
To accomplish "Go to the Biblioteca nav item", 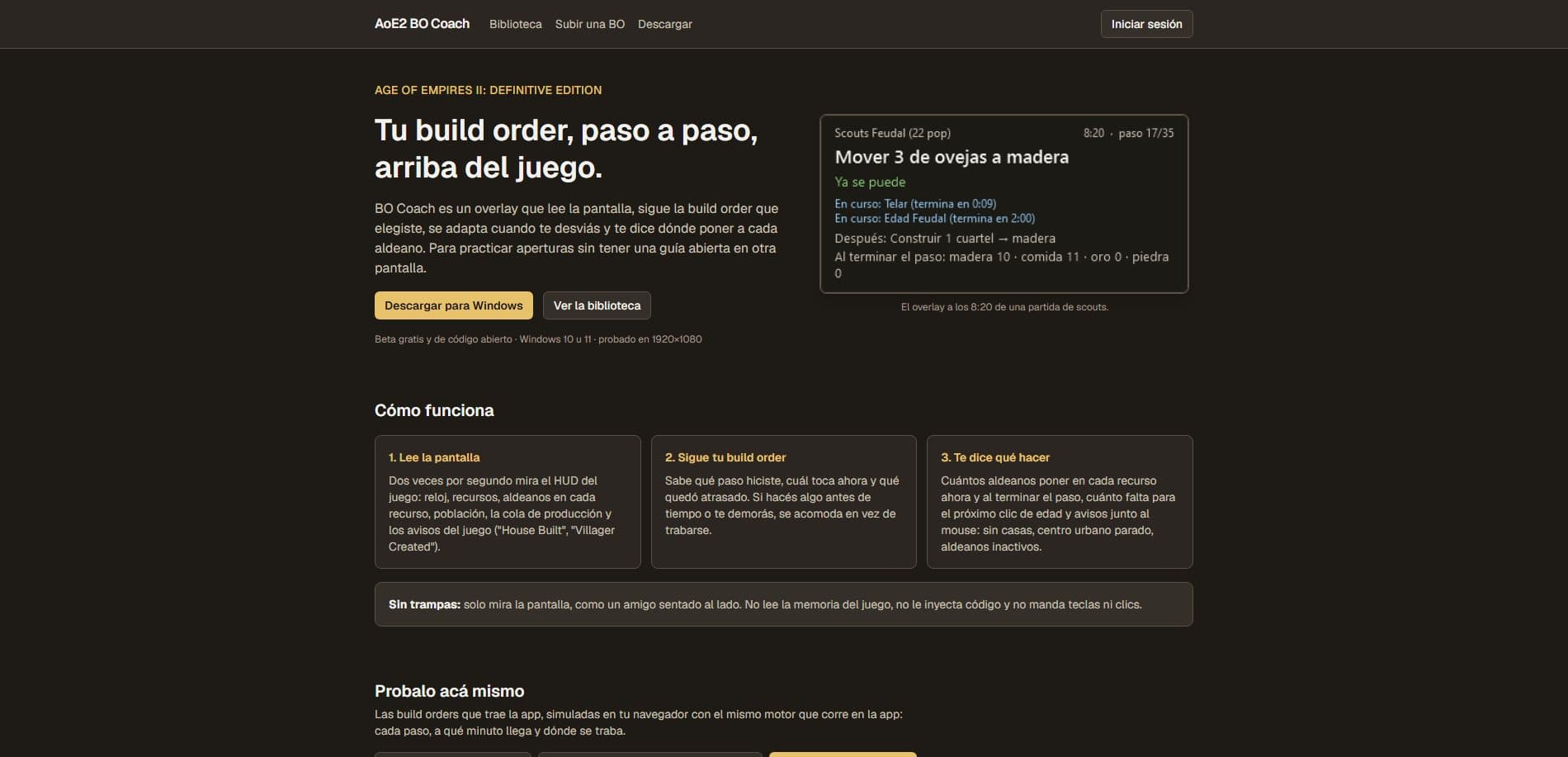I will point(515,24).
